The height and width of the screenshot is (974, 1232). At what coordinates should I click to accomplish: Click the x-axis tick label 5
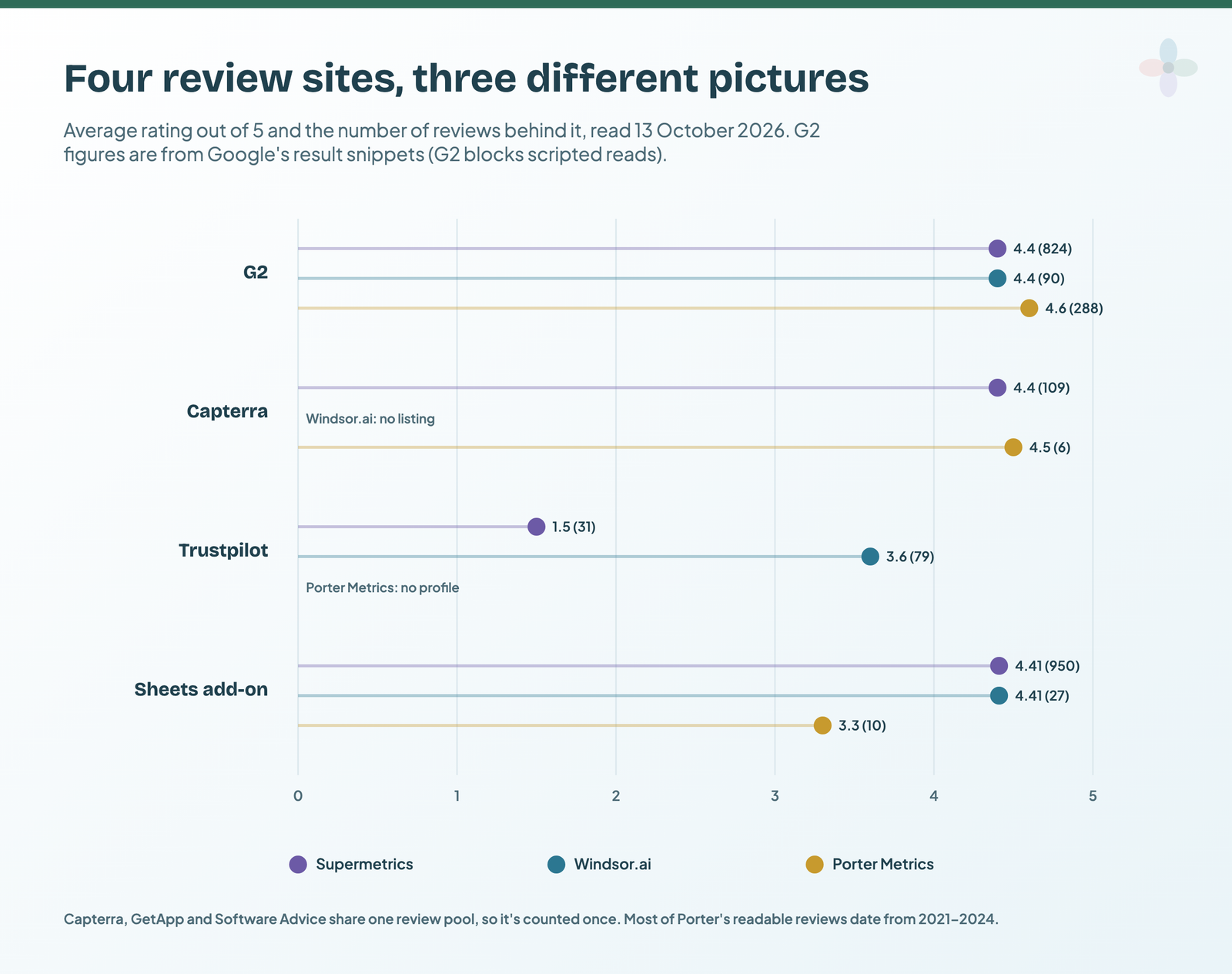(x=1093, y=796)
